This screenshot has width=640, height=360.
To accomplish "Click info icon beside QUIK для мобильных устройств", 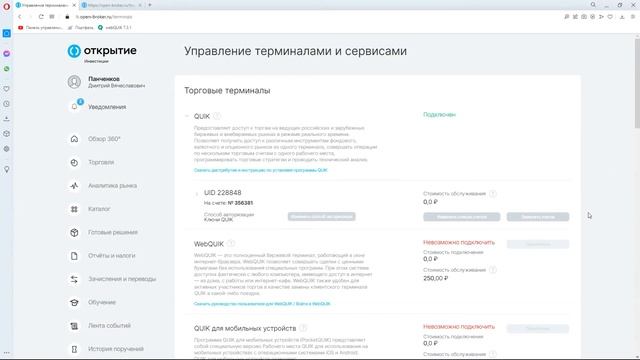I will (x=303, y=328).
